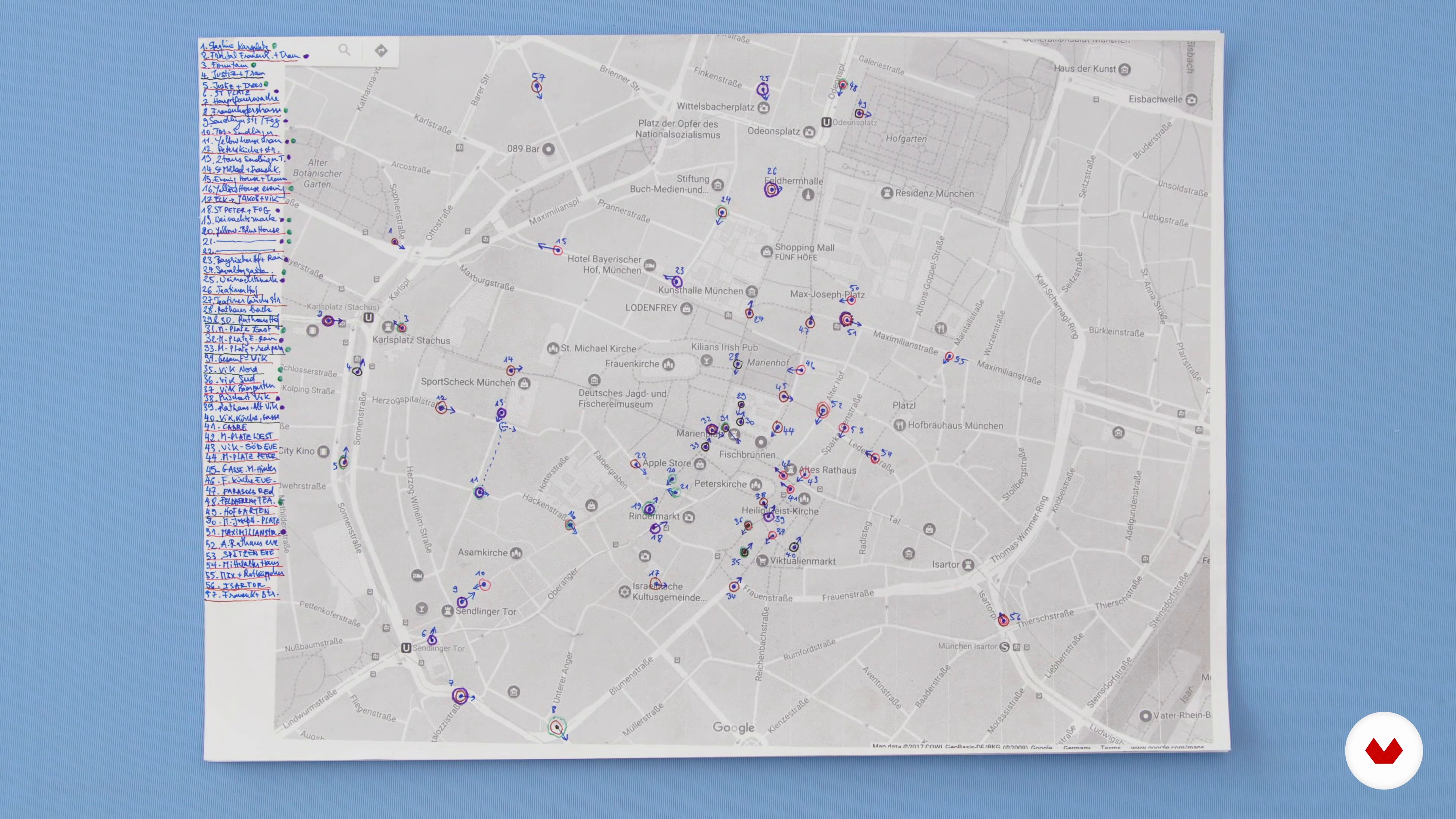Click the St. Michael Kirche church icon
This screenshot has width=1456, height=819.
[553, 348]
